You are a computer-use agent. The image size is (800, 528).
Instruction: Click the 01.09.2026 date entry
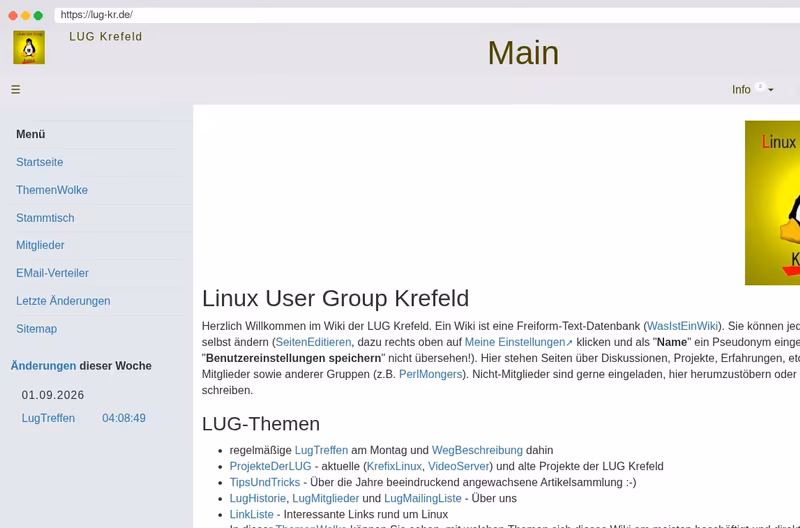[53, 395]
